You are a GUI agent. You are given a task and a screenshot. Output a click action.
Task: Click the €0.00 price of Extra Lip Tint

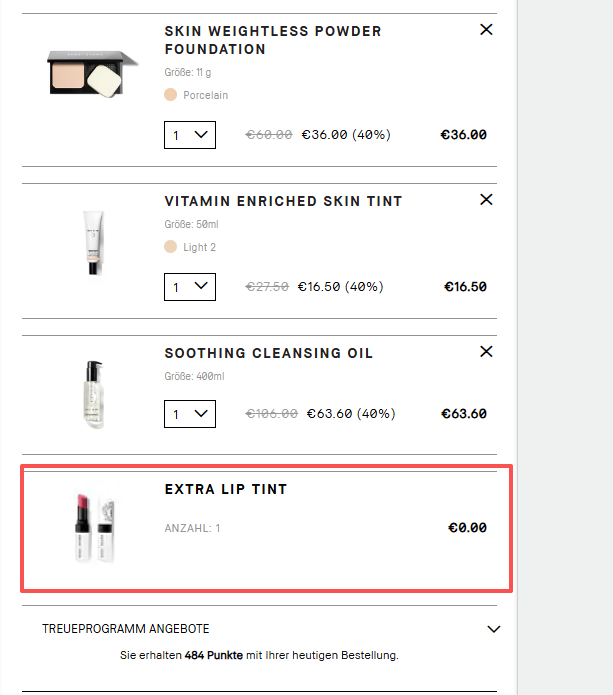coord(467,527)
